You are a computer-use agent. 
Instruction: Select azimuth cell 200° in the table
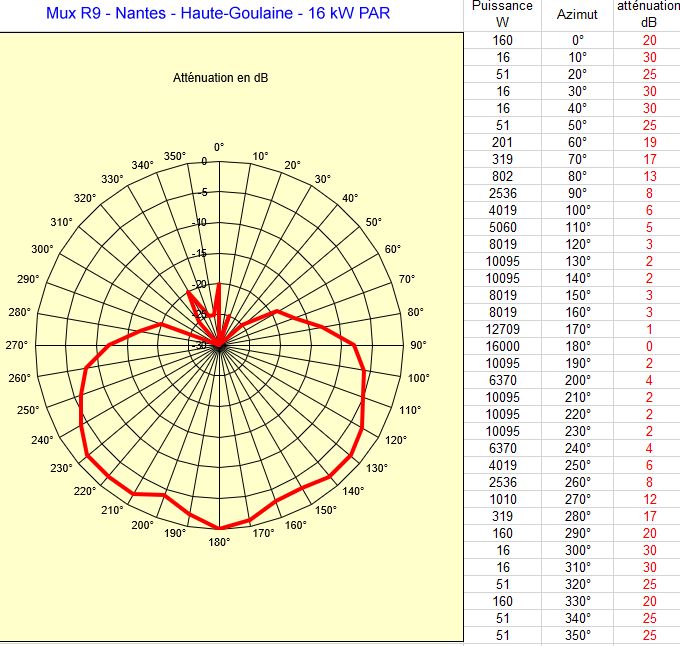coord(578,380)
